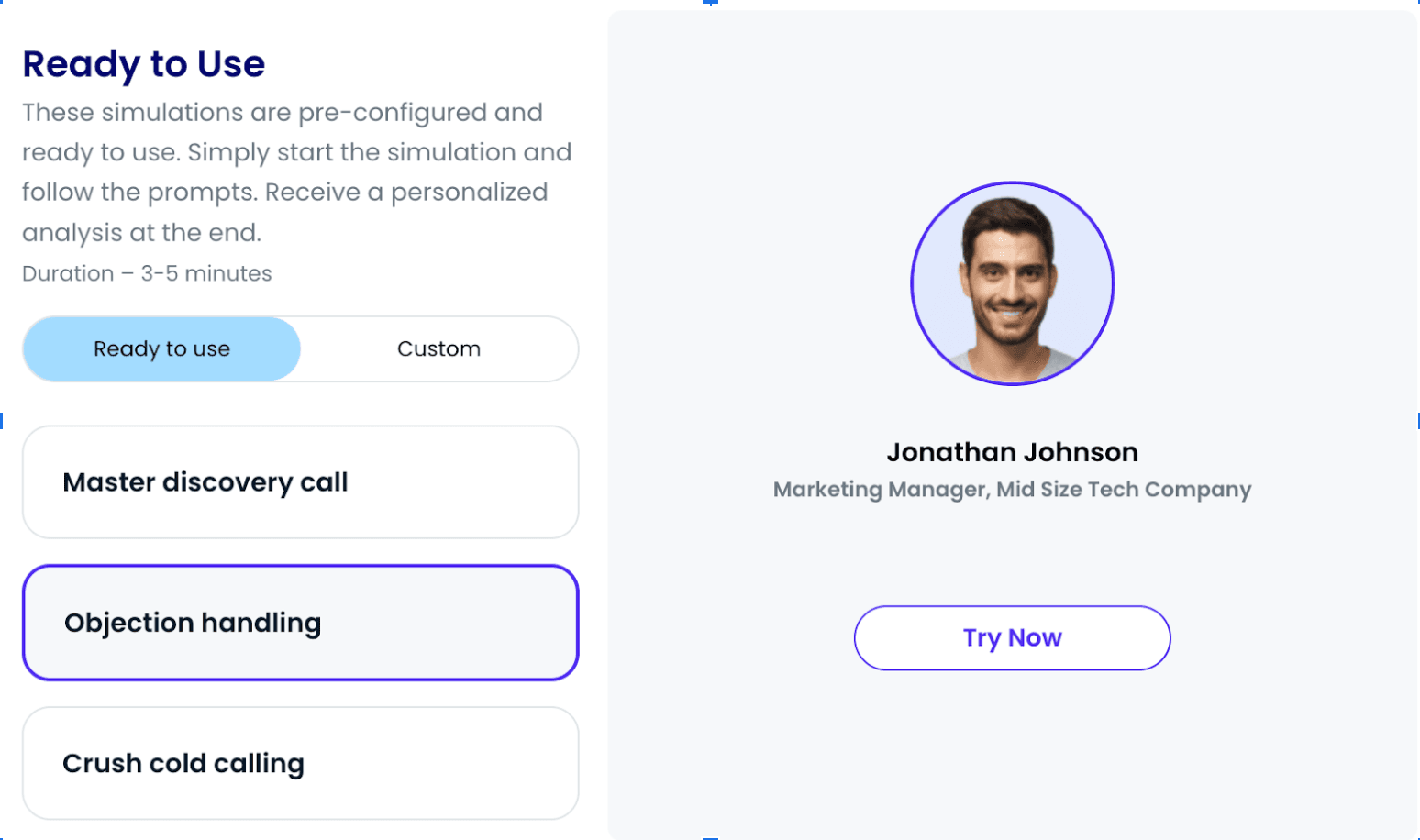Viewport: 1420px width, 840px height.
Task: Click the Jonathan Johnson name text
Action: (1012, 452)
